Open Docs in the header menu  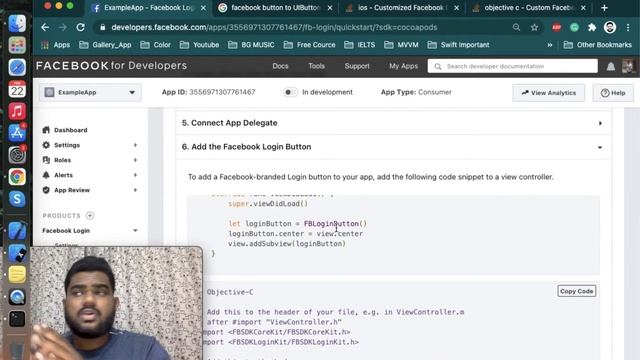pyautogui.click(x=280, y=66)
